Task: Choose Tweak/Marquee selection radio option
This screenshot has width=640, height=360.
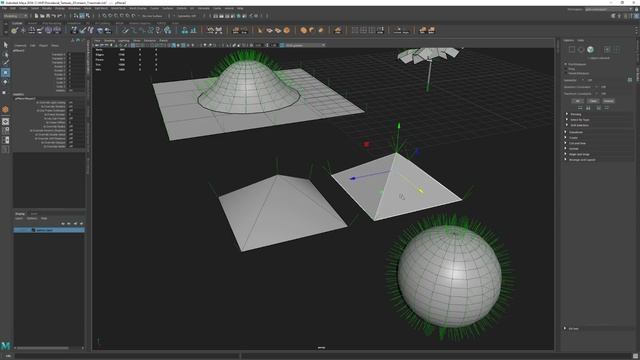Action: pyautogui.click(x=577, y=73)
